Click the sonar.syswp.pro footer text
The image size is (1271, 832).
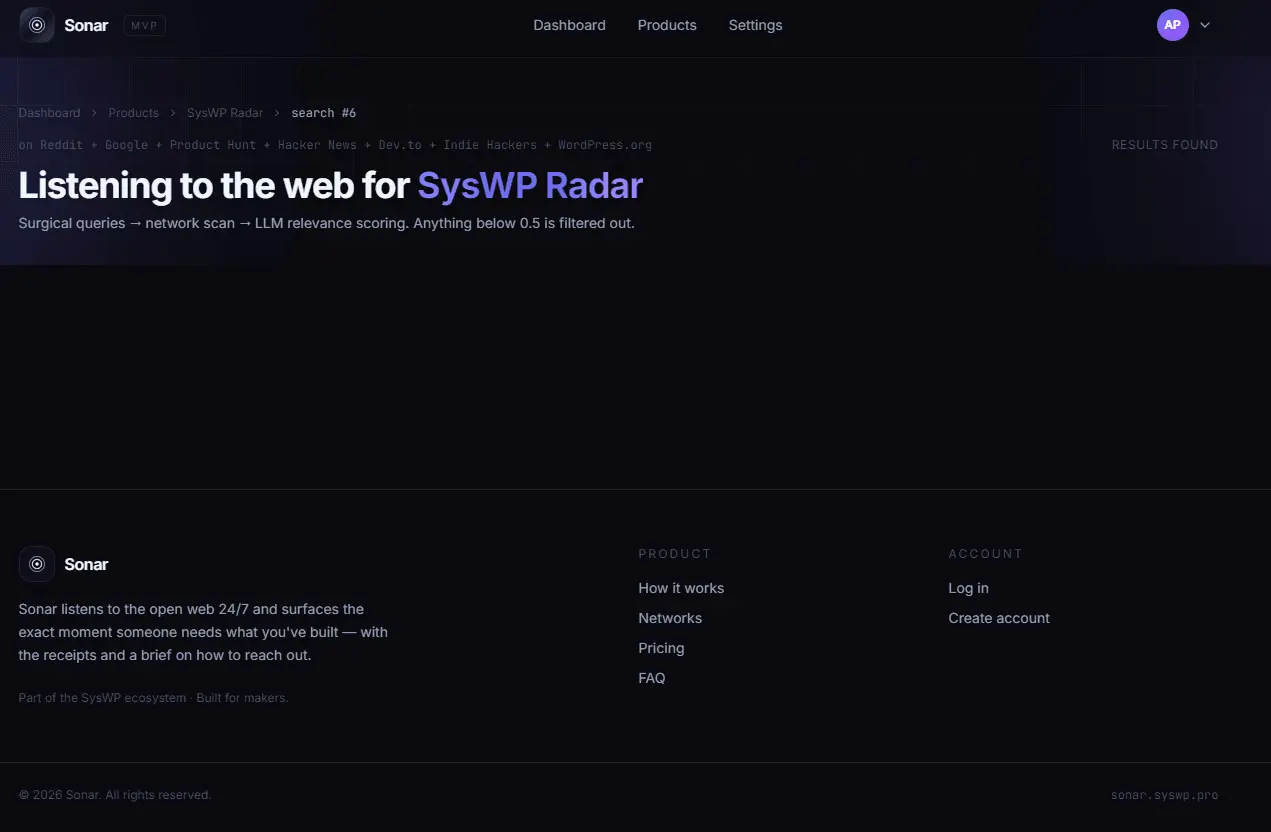tap(1164, 795)
